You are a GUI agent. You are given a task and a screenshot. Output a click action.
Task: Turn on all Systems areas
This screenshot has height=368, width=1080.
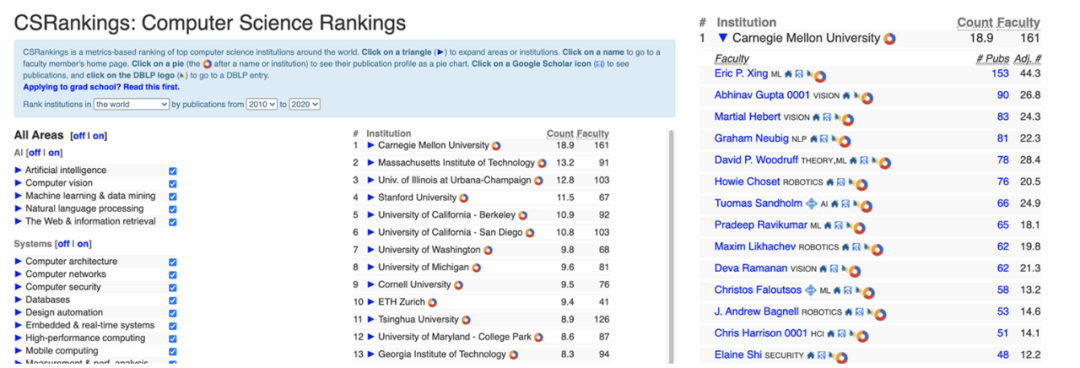[x=83, y=244]
